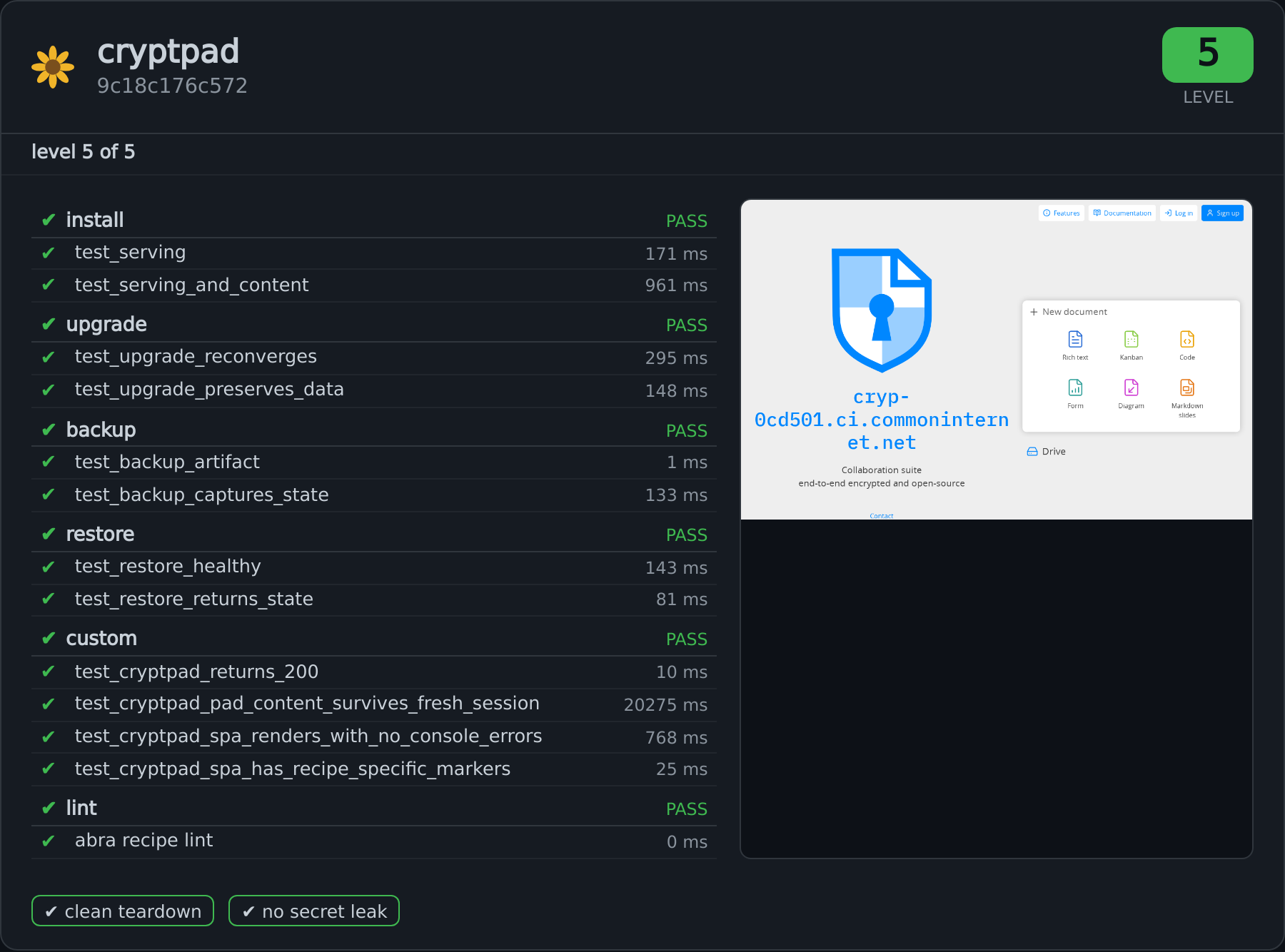Click the test_restore_returns_state row label
The image size is (1285, 952).
[x=193, y=599]
